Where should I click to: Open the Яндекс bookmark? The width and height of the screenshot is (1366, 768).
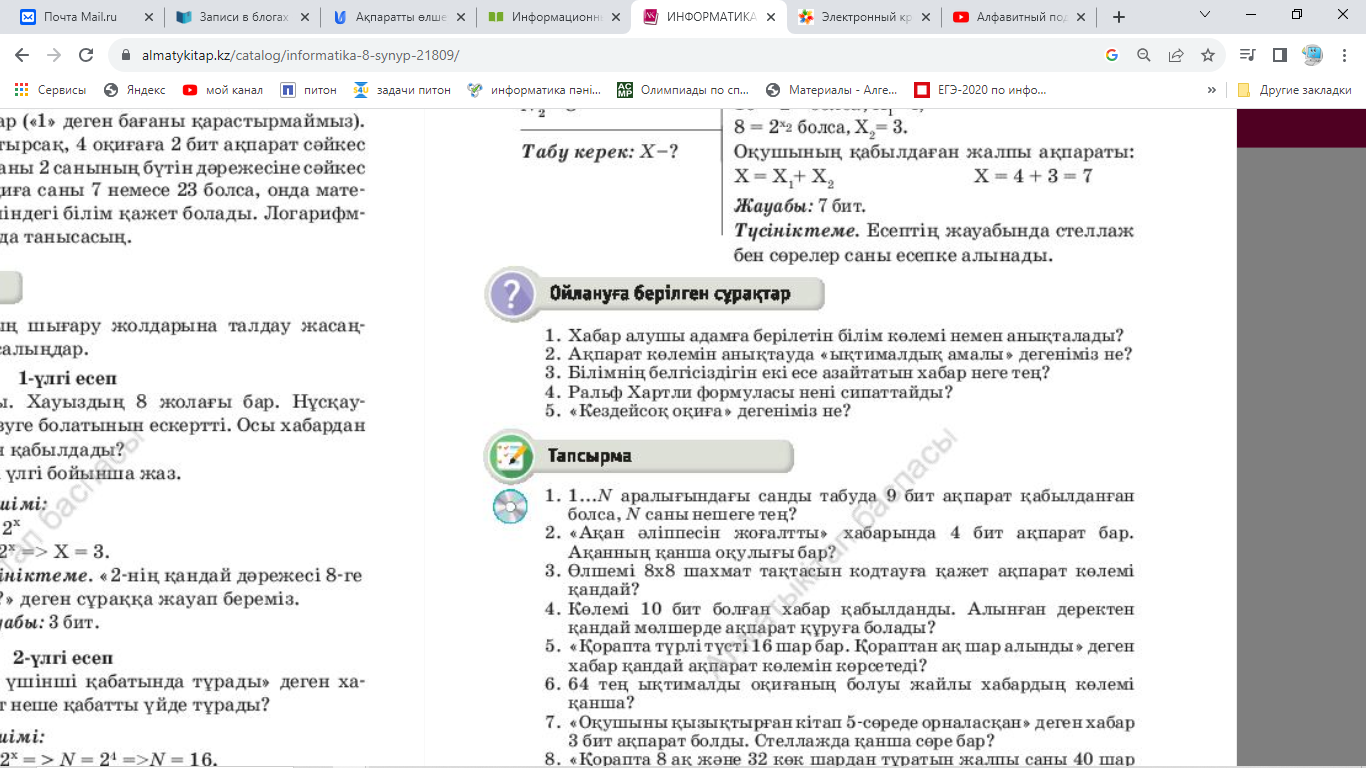pos(135,89)
